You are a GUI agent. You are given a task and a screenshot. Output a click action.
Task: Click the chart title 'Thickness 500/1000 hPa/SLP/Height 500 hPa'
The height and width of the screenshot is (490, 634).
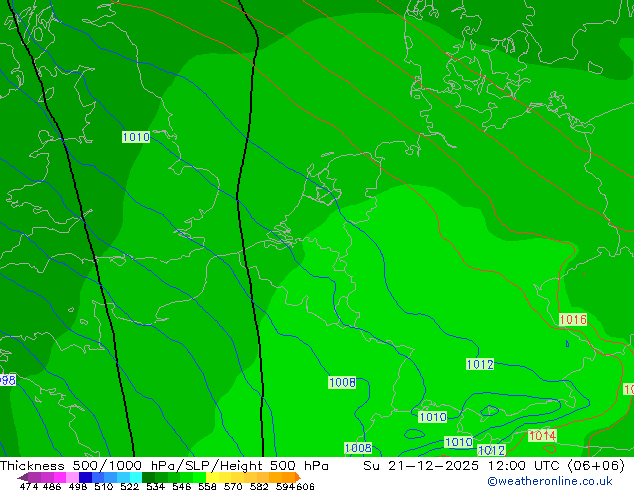pyautogui.click(x=164, y=466)
